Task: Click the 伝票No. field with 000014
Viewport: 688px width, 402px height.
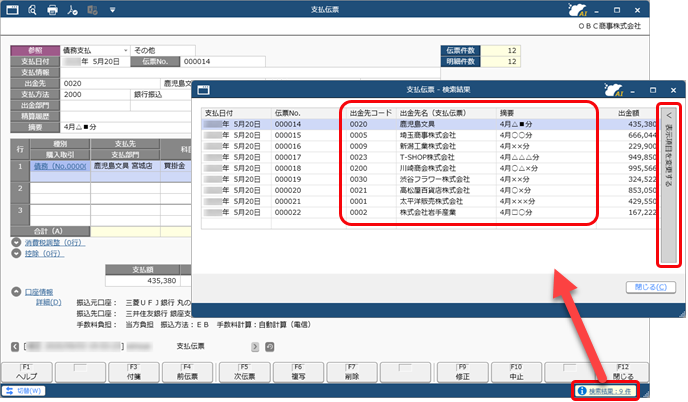Action: click(x=222, y=61)
